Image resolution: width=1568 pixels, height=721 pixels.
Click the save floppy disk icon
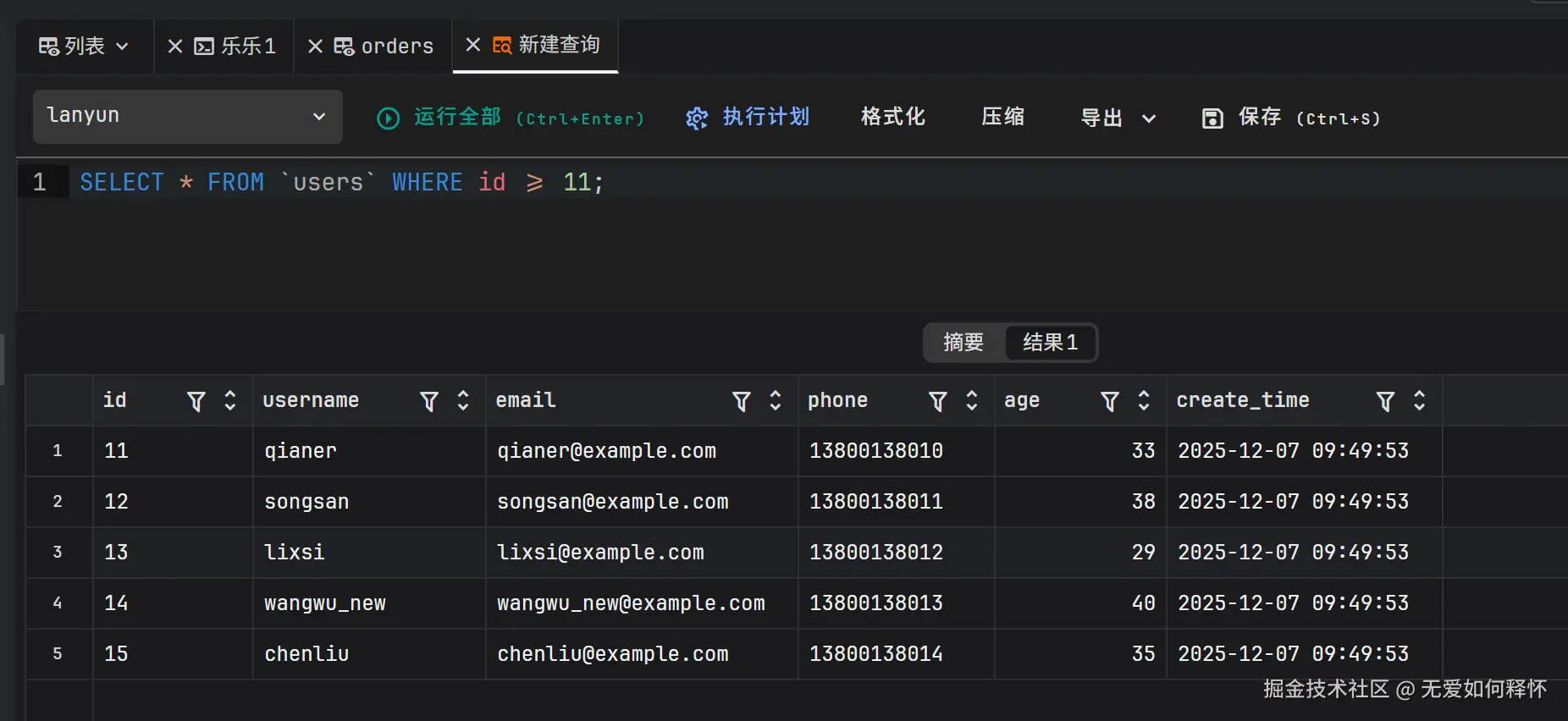[x=1212, y=118]
